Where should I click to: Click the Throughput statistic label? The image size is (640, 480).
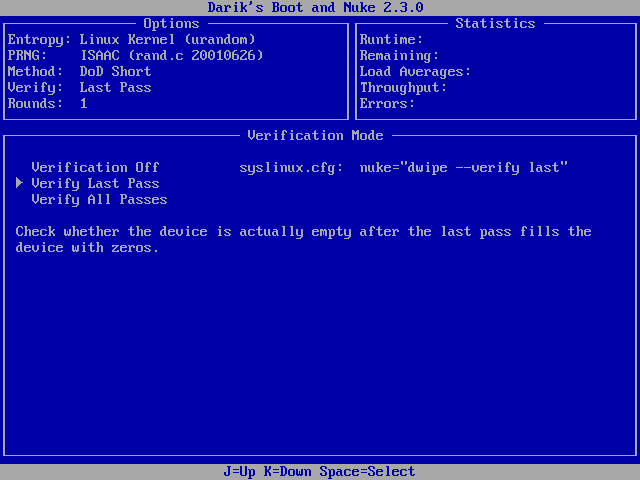(403, 87)
